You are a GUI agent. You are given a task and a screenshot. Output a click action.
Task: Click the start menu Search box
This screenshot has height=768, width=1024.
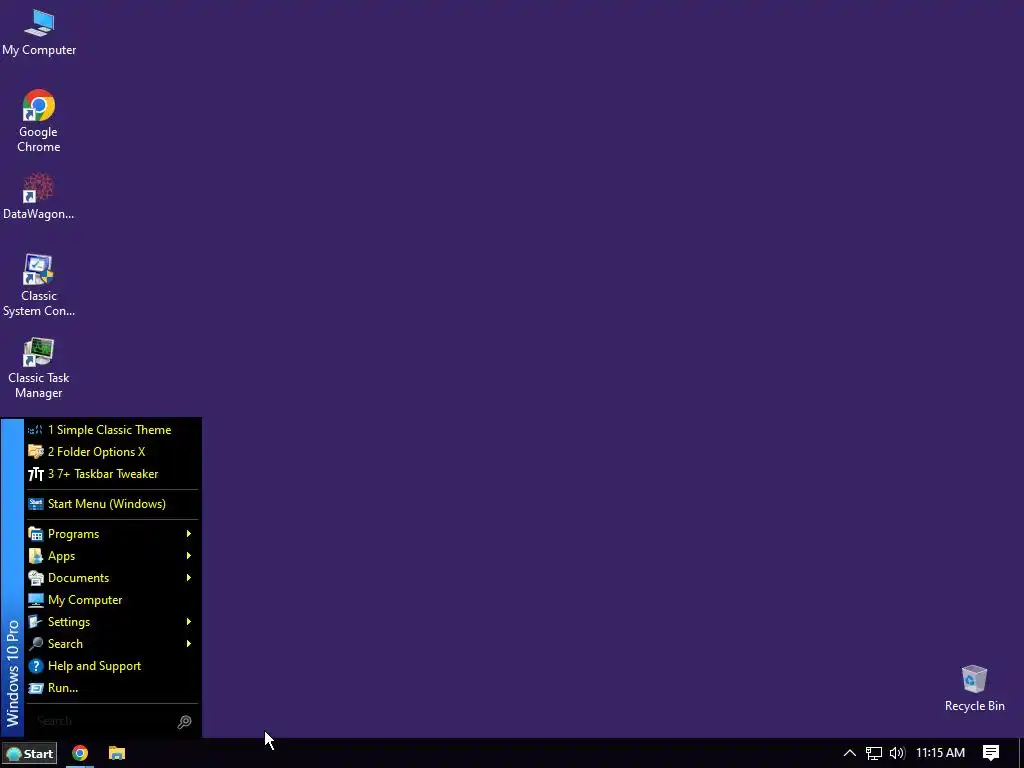[x=112, y=721]
